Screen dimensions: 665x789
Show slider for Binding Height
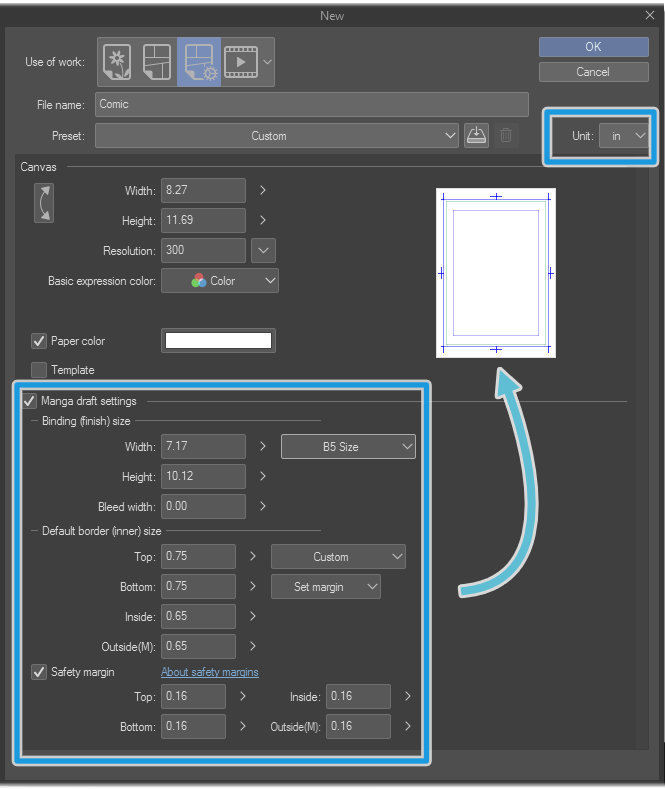[x=263, y=477]
